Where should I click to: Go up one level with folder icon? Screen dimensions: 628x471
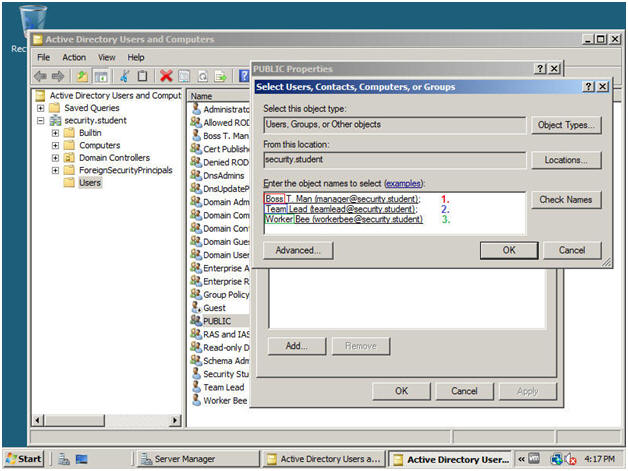pyautogui.click(x=82, y=76)
